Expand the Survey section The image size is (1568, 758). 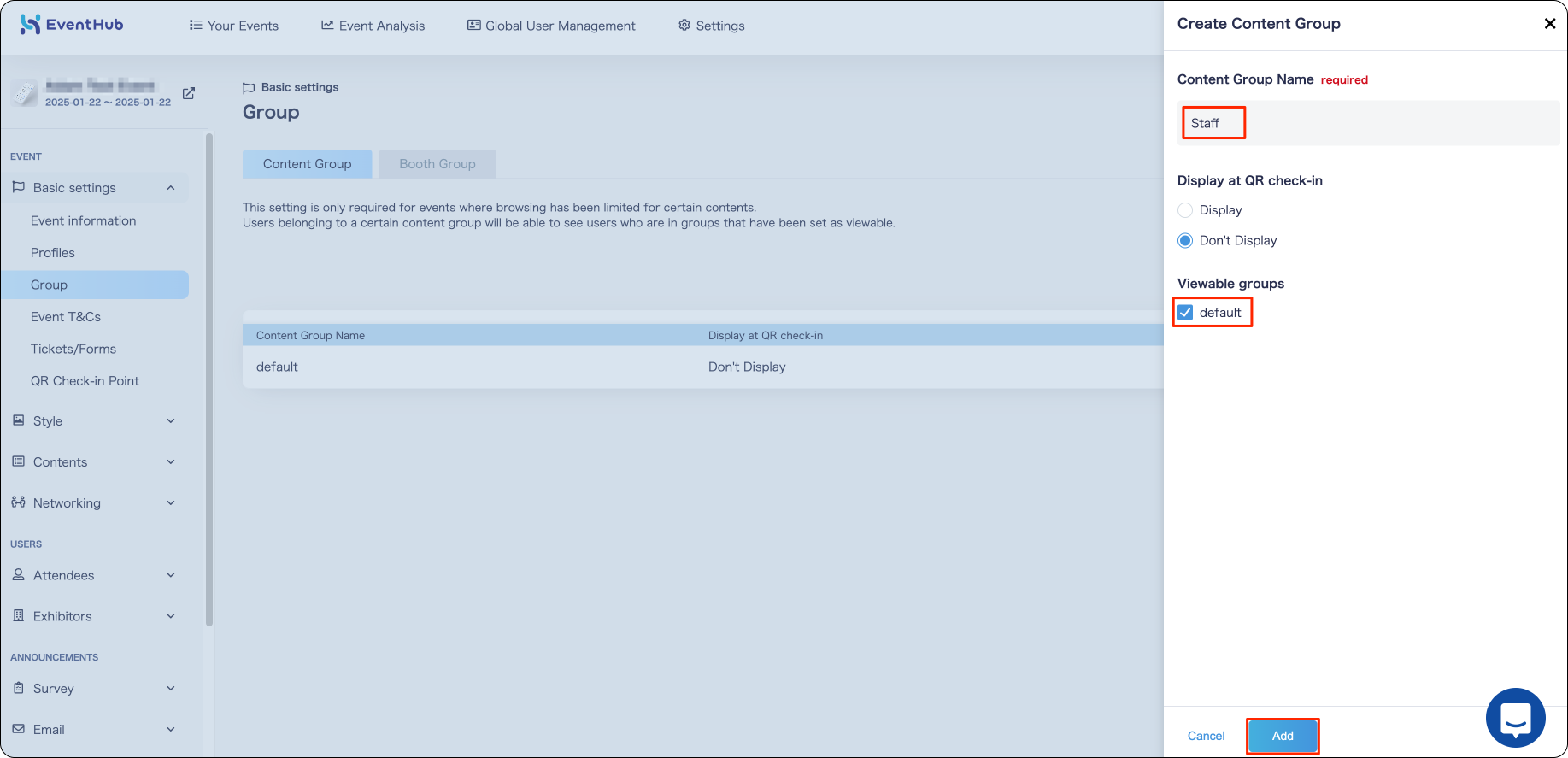171,689
